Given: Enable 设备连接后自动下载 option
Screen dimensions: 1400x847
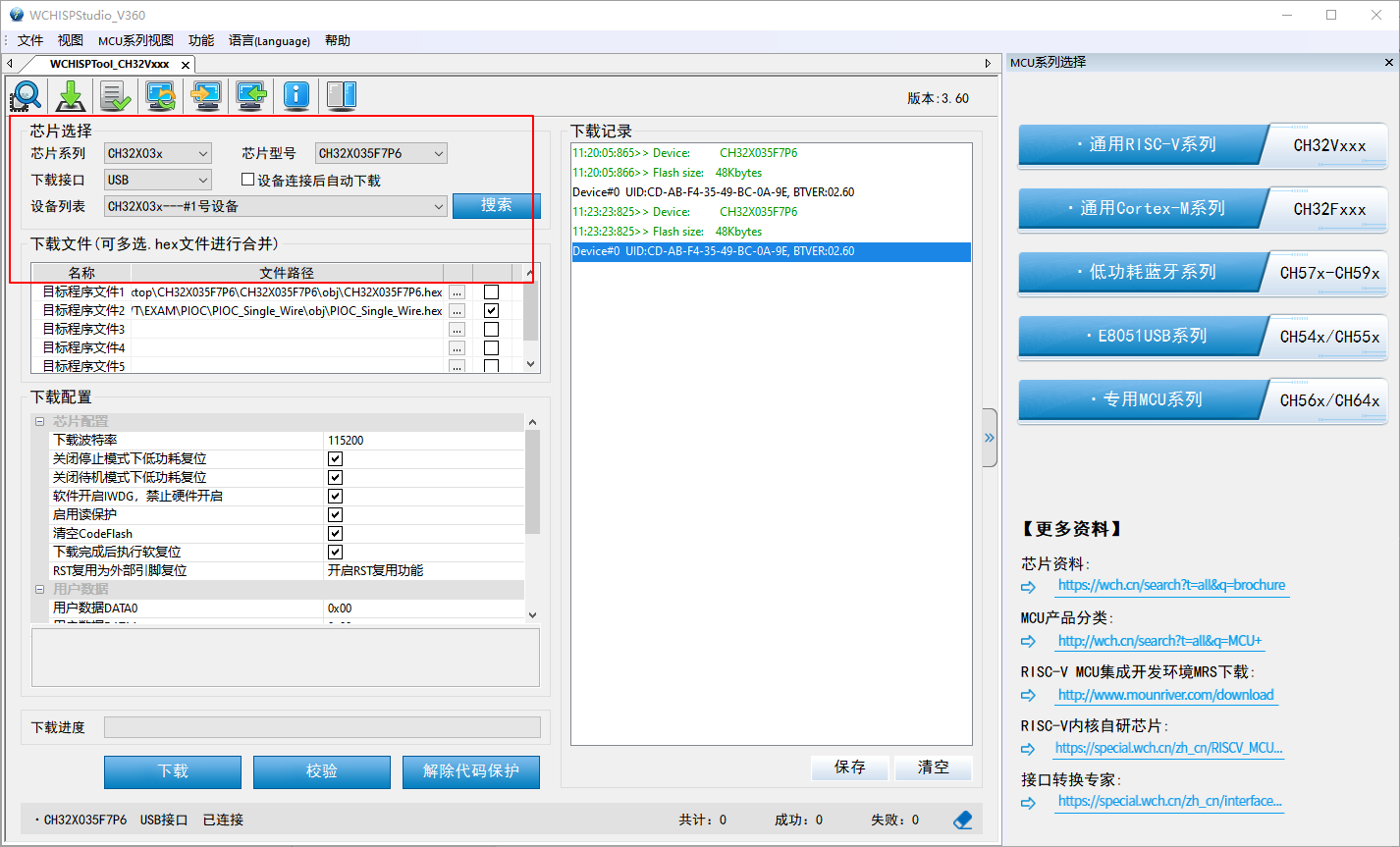Looking at the screenshot, I should 248,180.
